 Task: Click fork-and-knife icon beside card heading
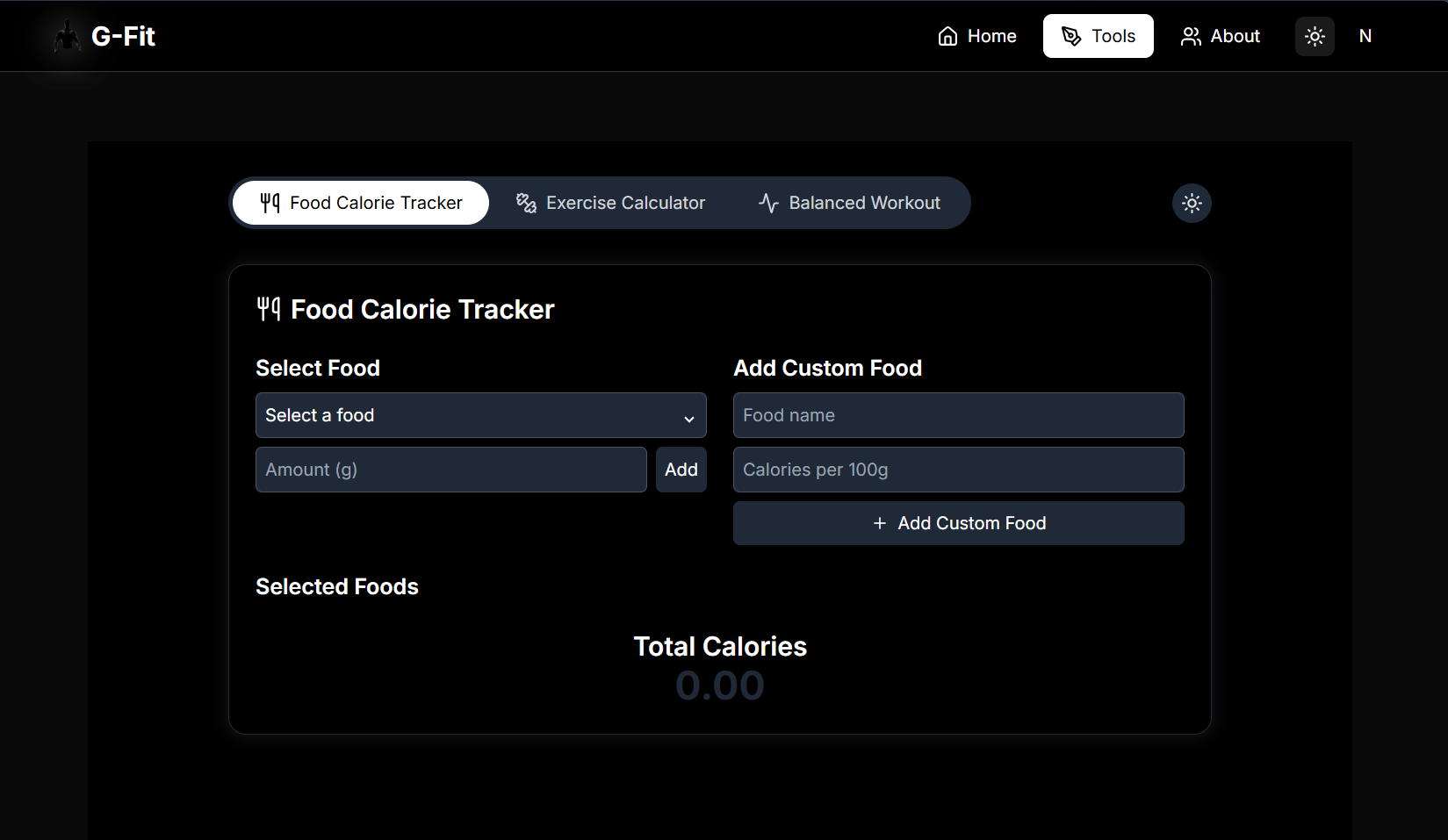pos(269,309)
